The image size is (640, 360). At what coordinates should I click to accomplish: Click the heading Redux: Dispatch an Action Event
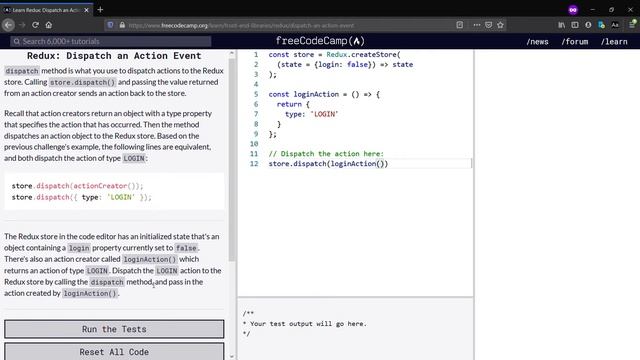[x=114, y=56]
